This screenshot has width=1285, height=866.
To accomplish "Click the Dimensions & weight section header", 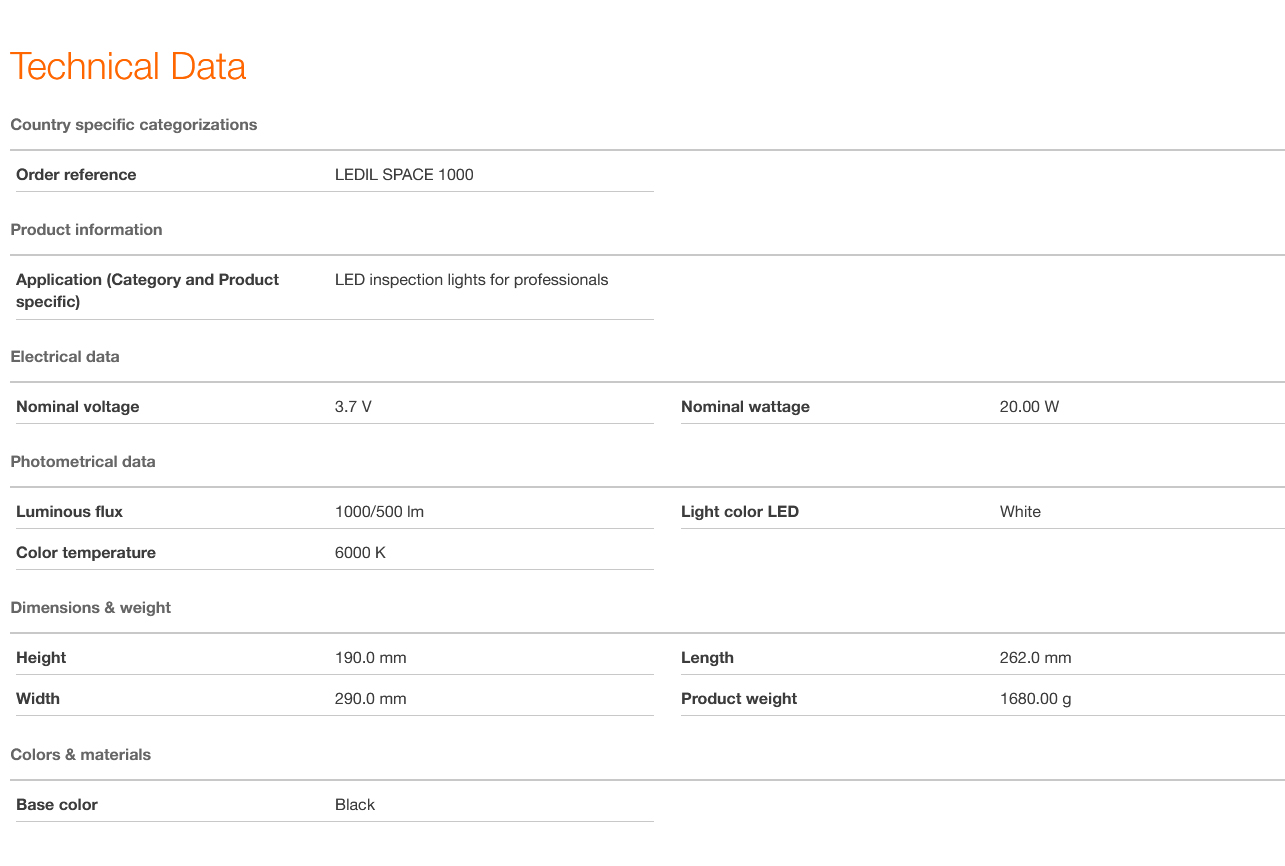I will click(x=91, y=608).
